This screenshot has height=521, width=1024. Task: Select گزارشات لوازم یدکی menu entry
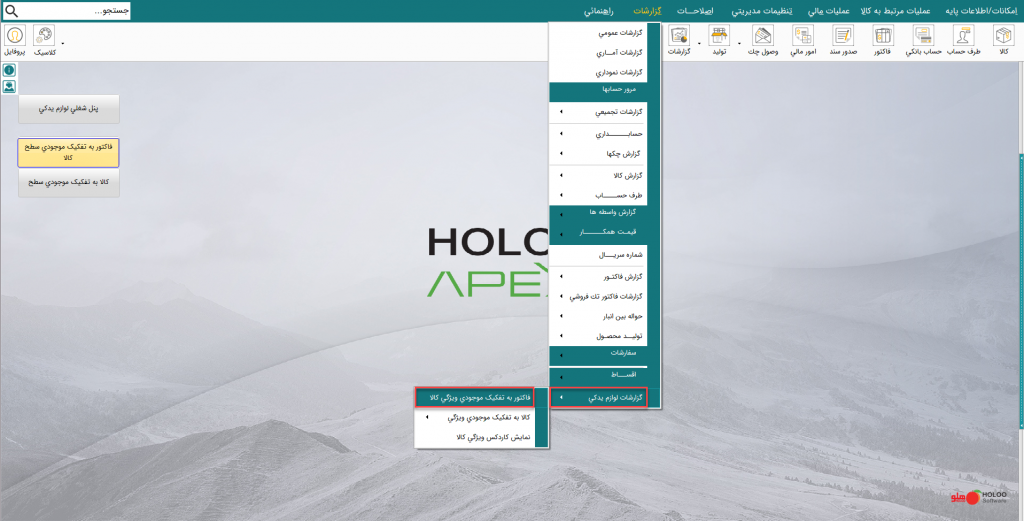point(598,398)
